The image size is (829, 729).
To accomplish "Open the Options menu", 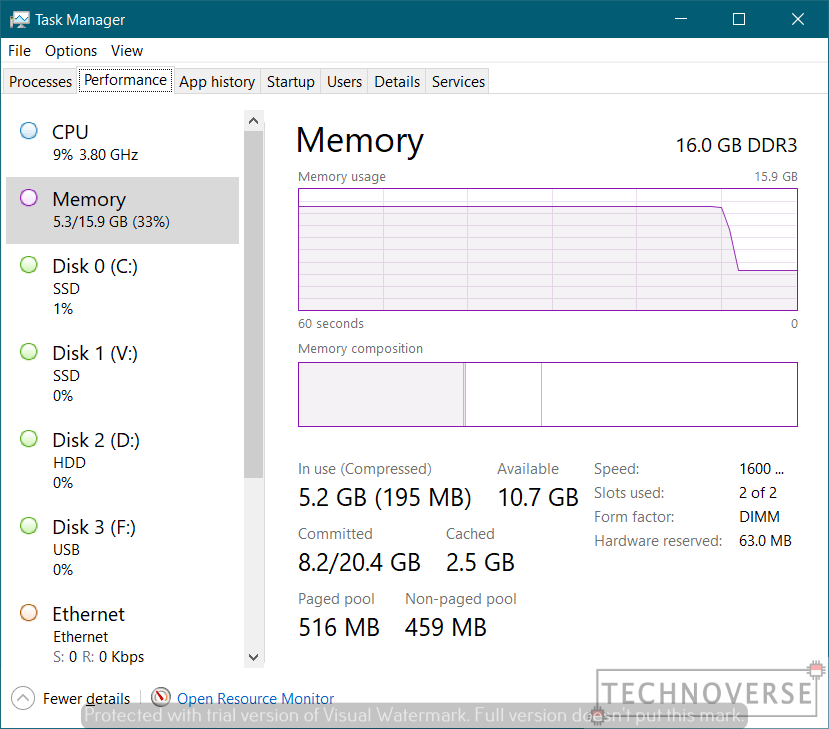I will coord(71,50).
